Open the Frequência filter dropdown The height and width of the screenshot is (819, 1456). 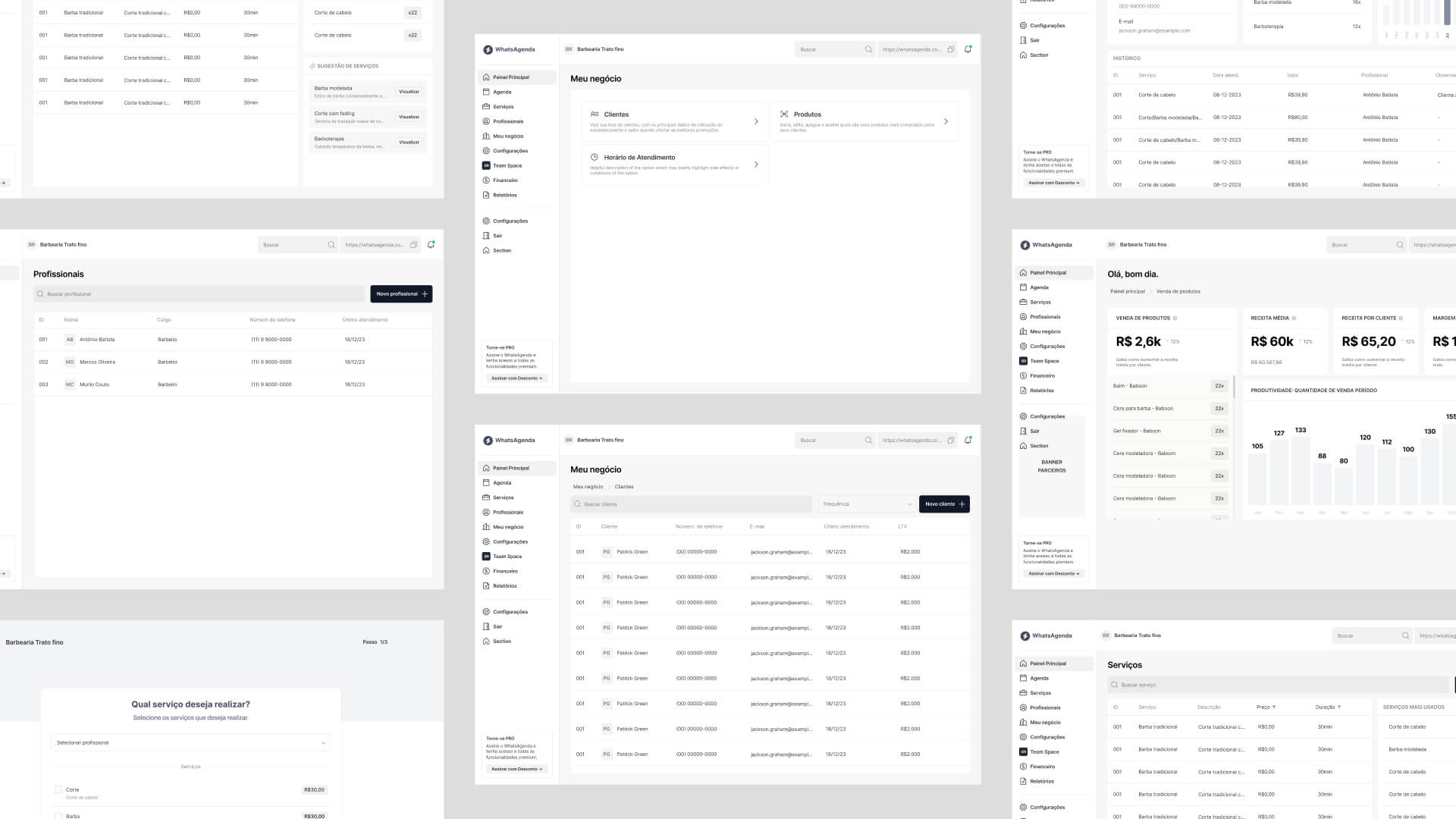[x=867, y=504]
